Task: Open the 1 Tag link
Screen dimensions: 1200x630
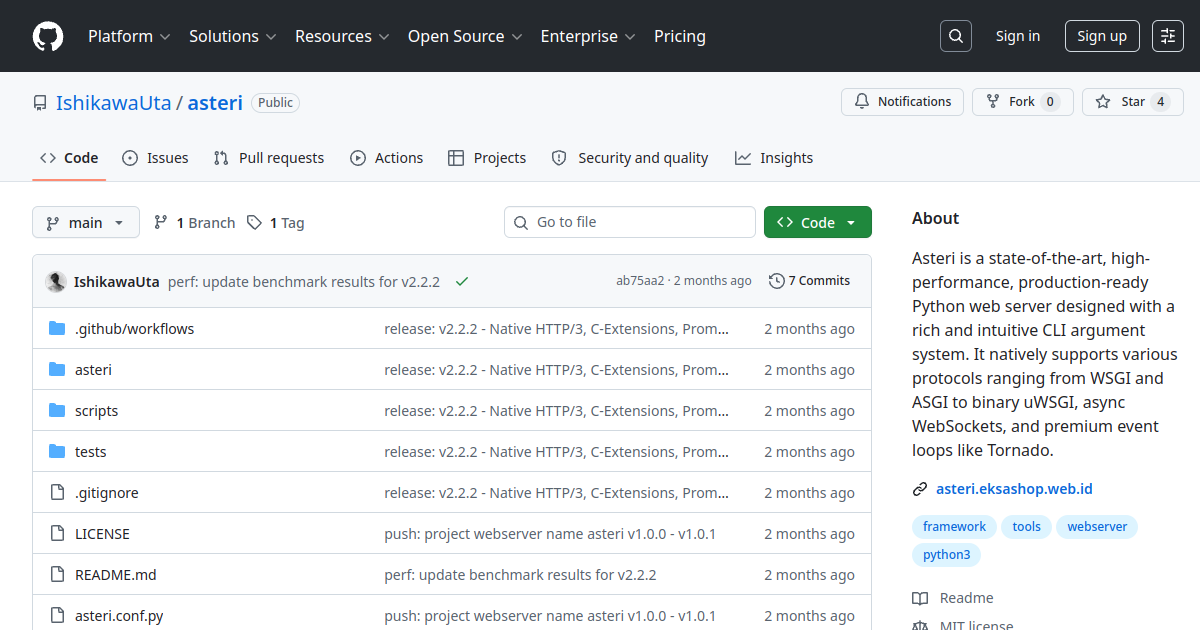Action: pyautogui.click(x=276, y=223)
